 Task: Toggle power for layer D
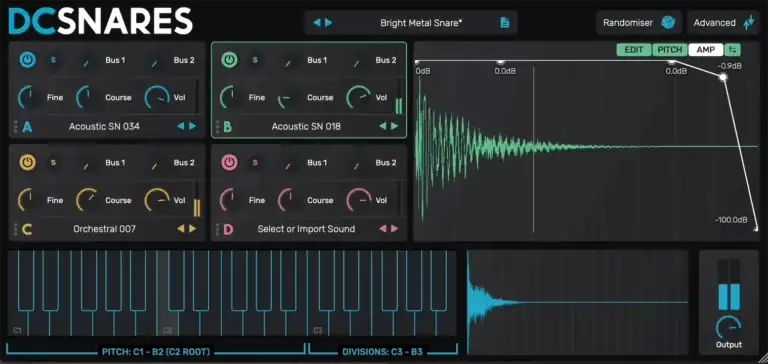pos(230,163)
